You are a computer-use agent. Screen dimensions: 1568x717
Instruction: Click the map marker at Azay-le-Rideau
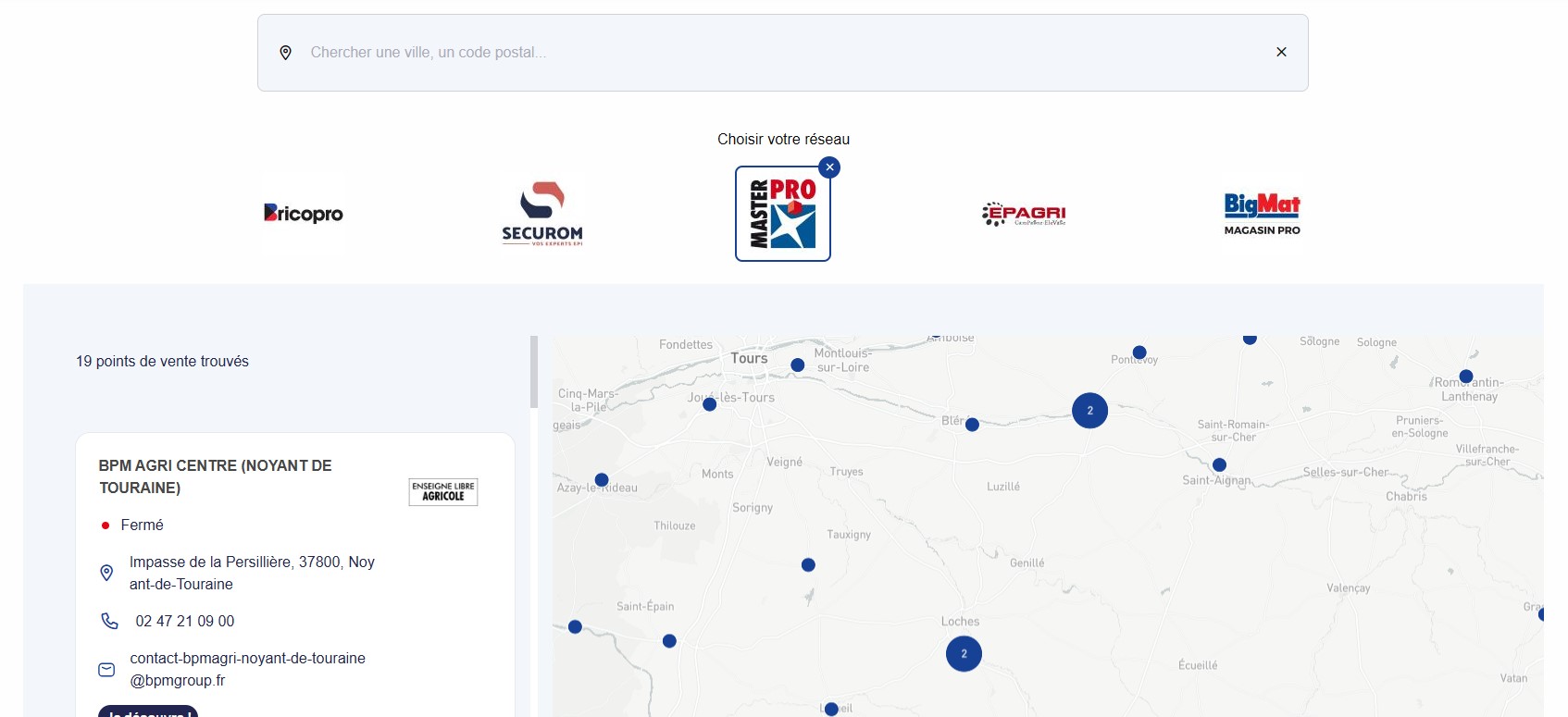(x=602, y=480)
